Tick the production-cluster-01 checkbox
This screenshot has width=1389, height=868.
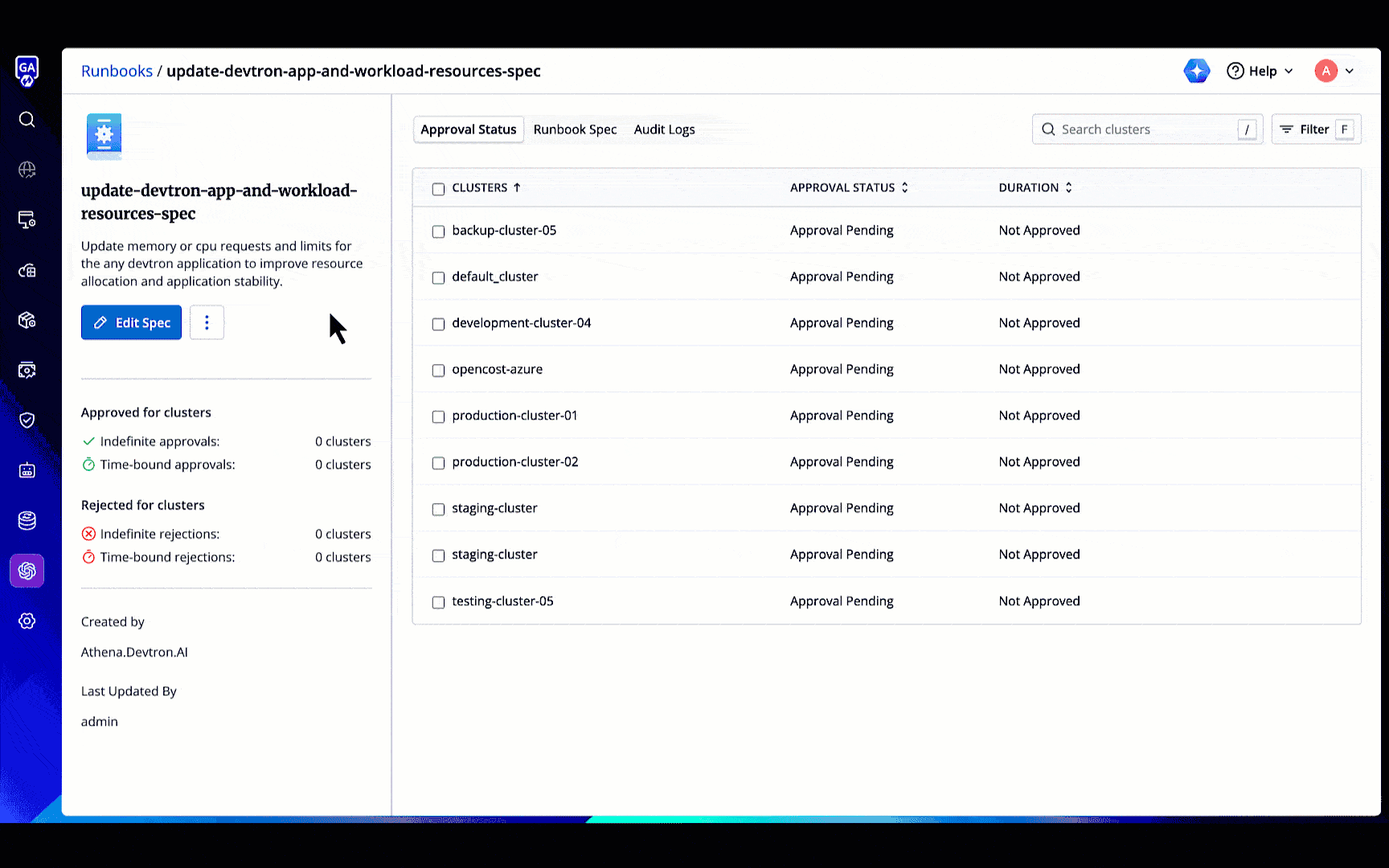pyautogui.click(x=438, y=416)
